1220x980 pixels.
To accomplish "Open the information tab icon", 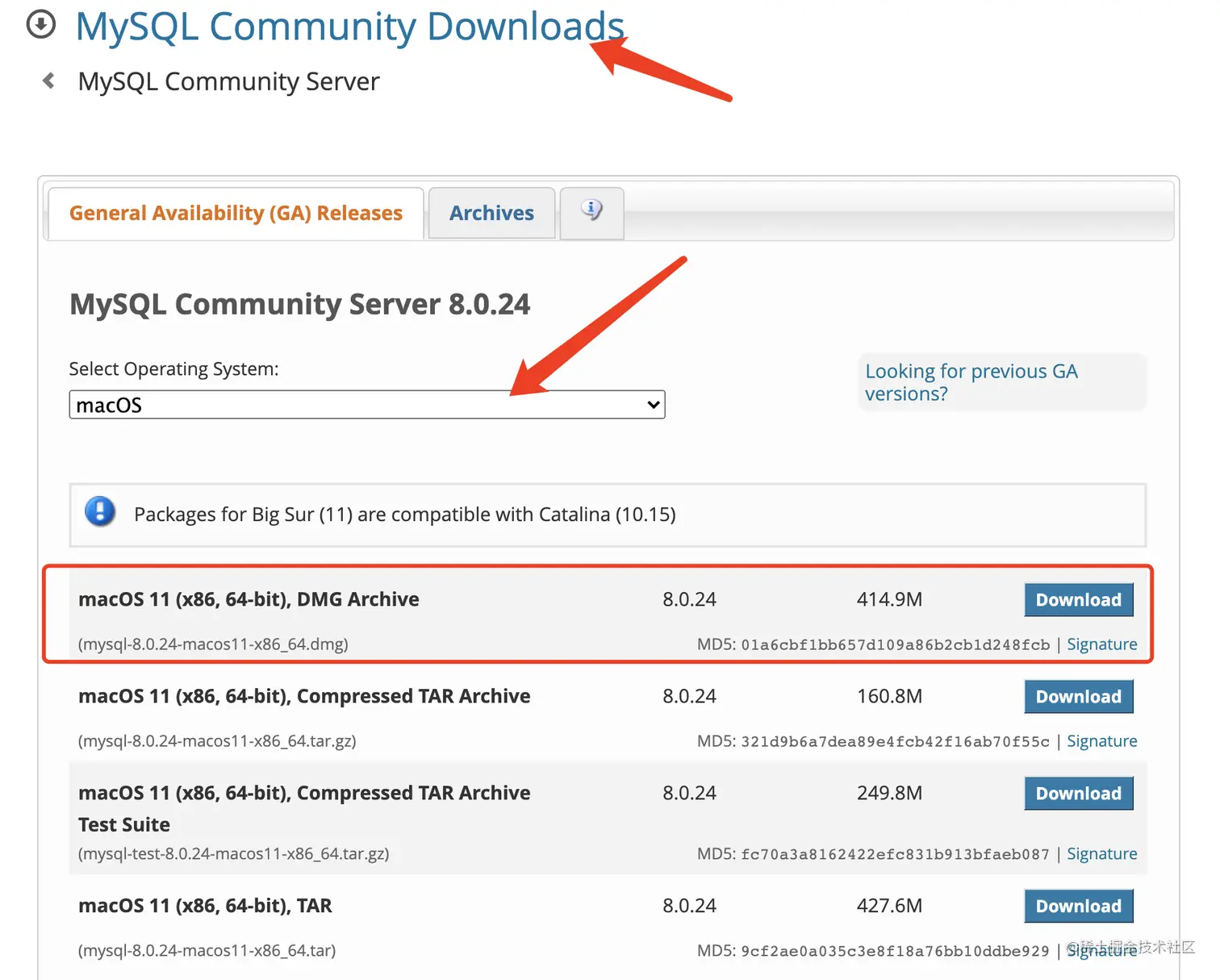I will tap(591, 211).
